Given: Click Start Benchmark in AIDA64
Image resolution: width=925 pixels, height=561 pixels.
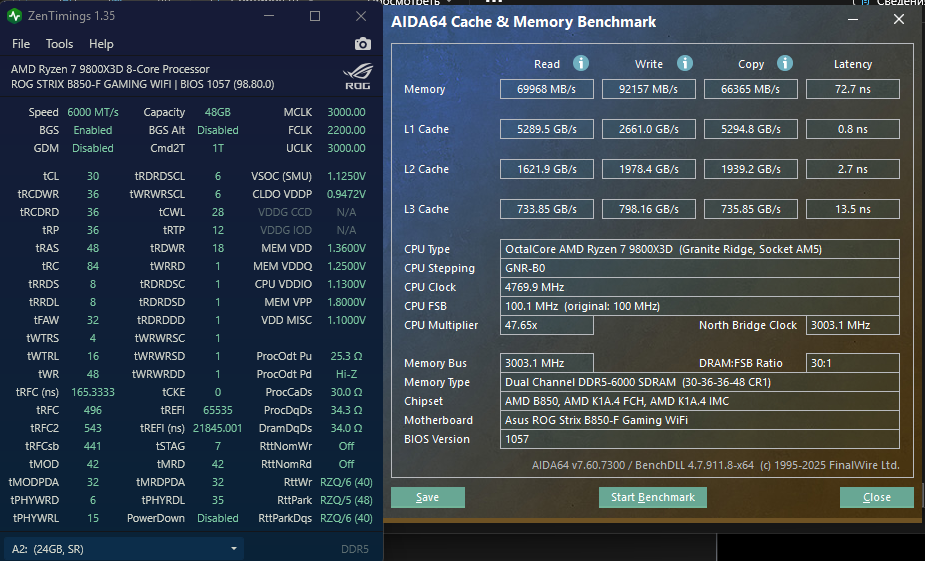Looking at the screenshot, I should tap(652, 497).
